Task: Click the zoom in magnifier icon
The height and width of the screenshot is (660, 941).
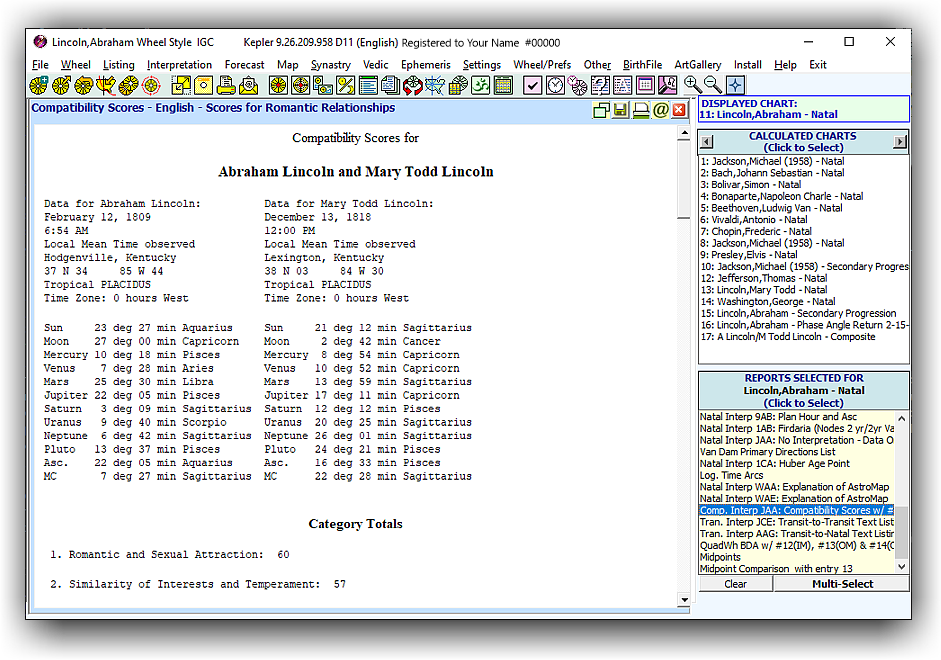Action: (692, 86)
